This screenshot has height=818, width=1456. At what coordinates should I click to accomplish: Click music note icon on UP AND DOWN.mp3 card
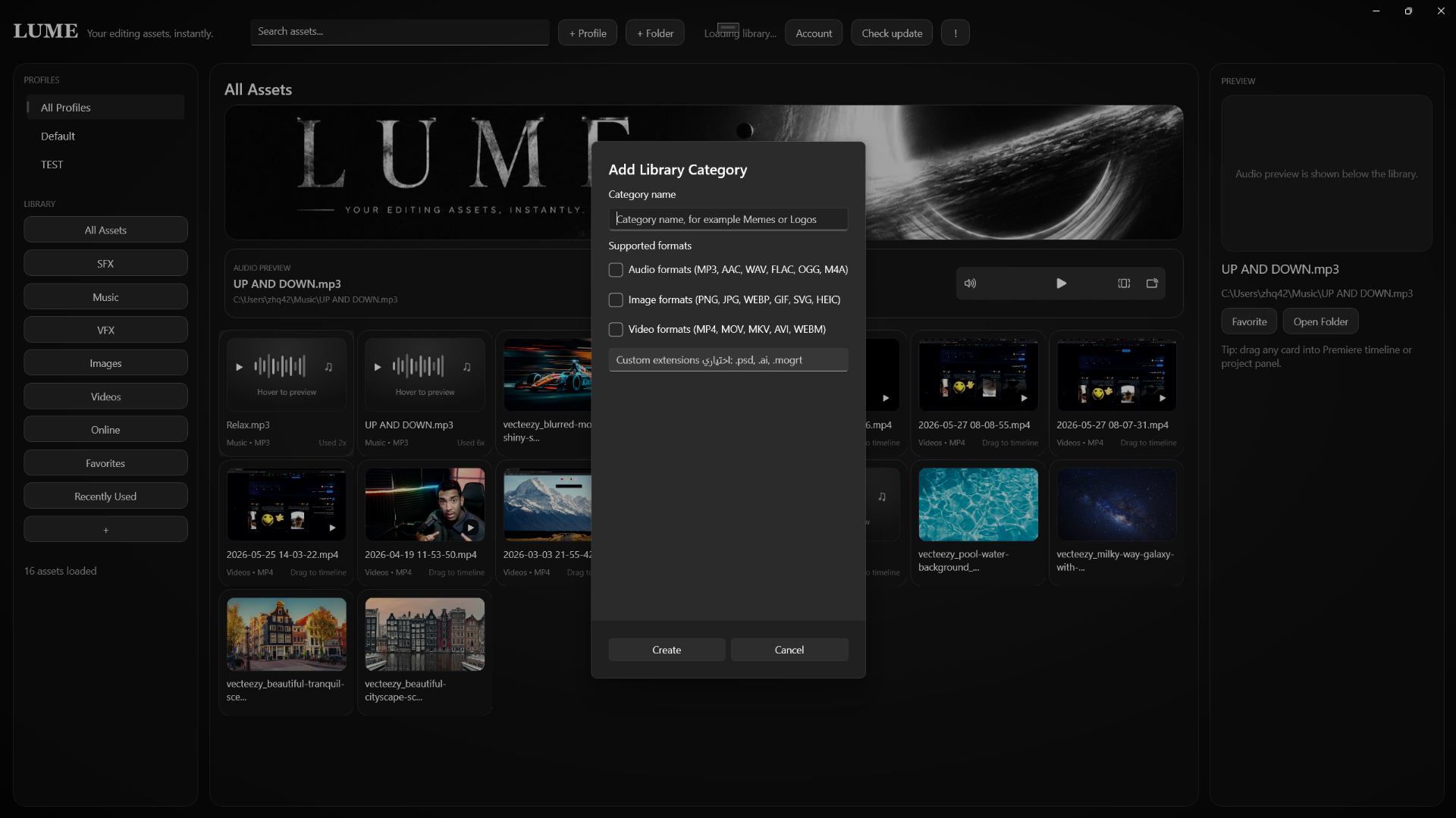point(467,367)
